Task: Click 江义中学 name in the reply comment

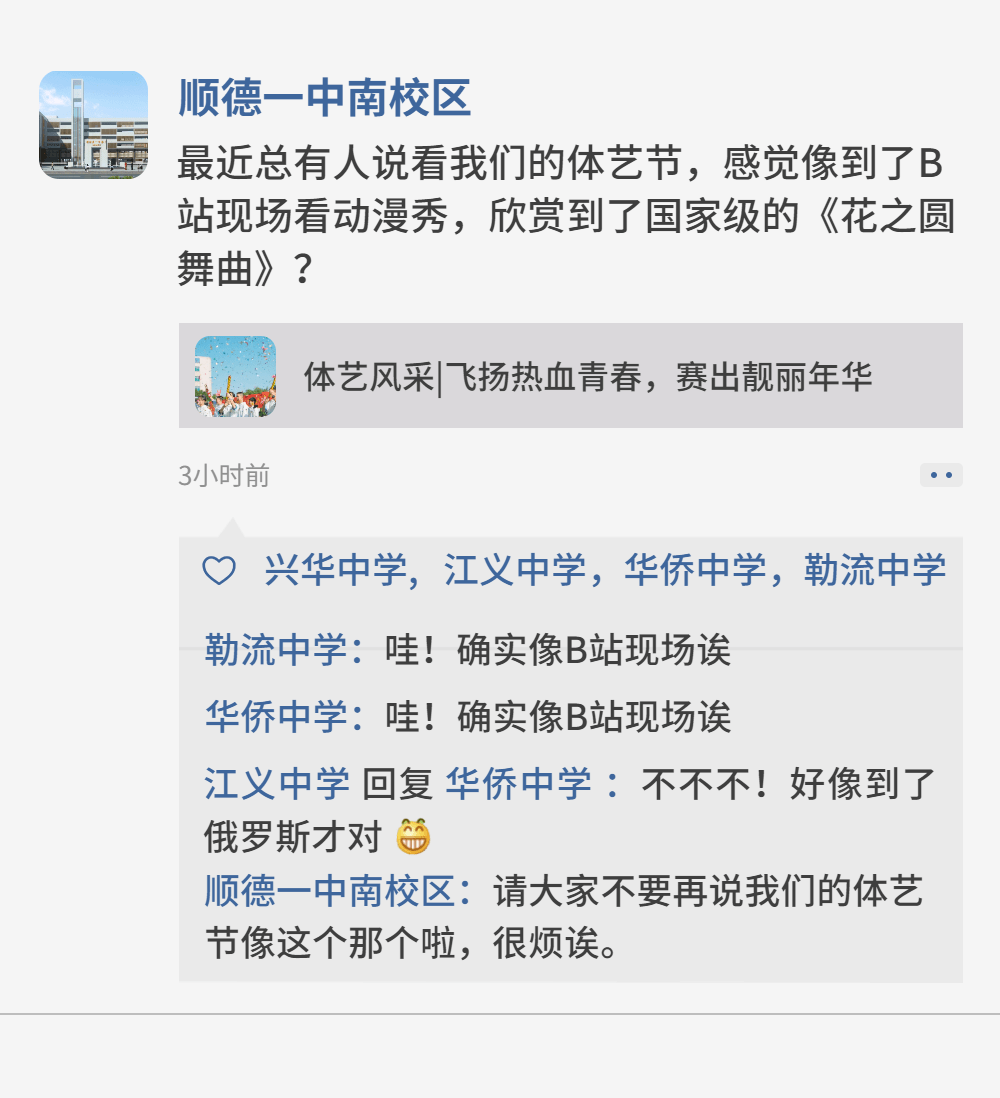Action: 277,783
